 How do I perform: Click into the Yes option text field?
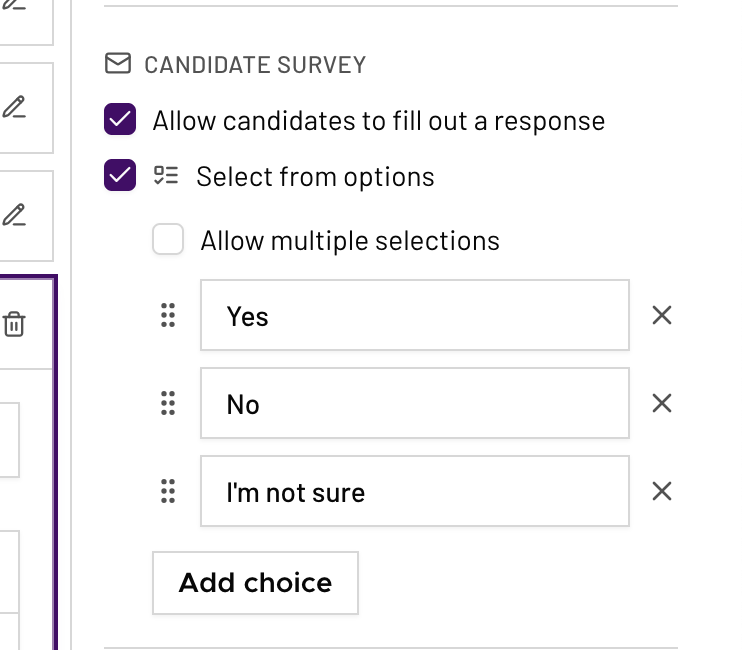pyautogui.click(x=414, y=316)
